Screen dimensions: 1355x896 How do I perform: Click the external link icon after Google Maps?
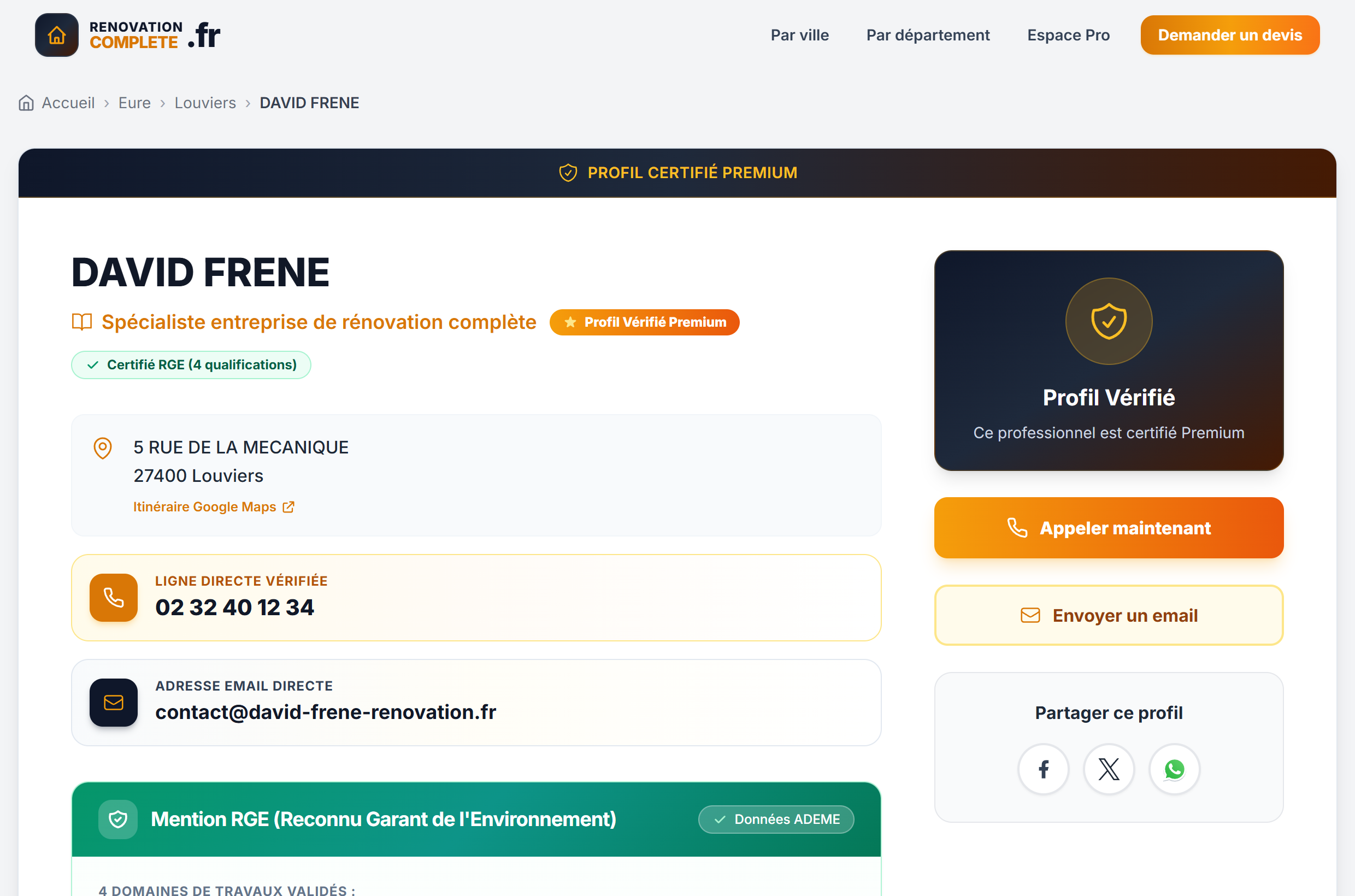[288, 507]
